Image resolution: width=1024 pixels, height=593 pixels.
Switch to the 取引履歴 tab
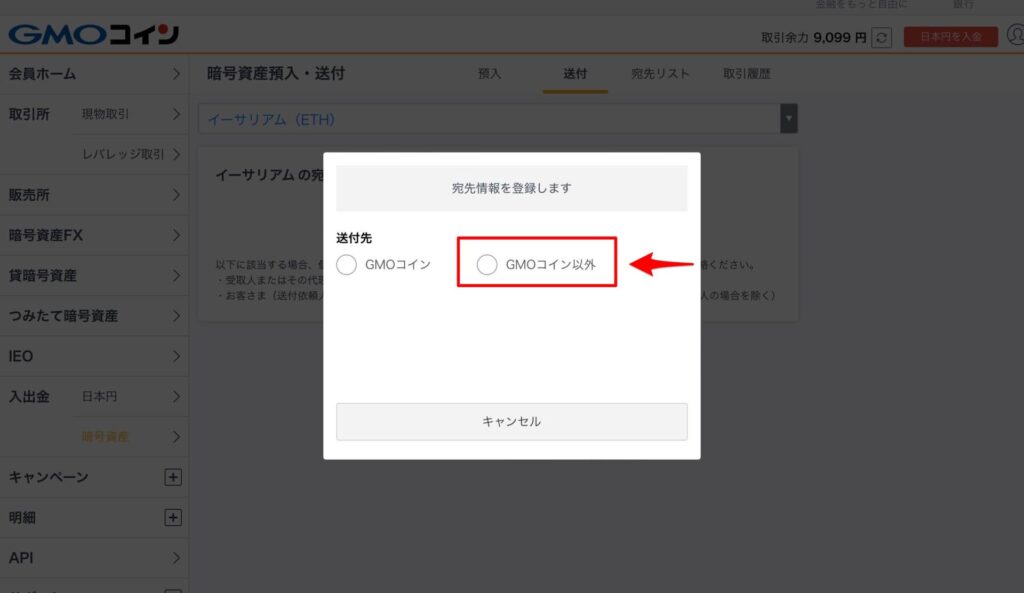[746, 74]
